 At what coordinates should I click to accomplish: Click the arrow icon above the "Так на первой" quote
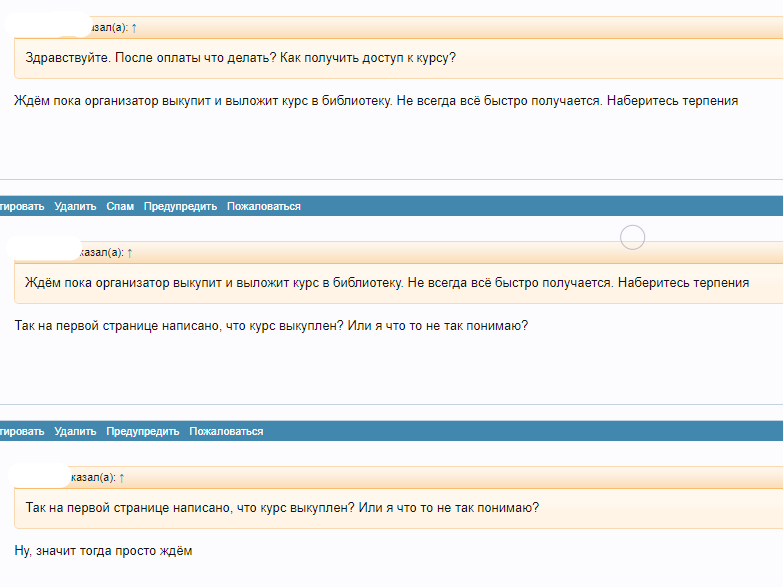[x=122, y=477]
